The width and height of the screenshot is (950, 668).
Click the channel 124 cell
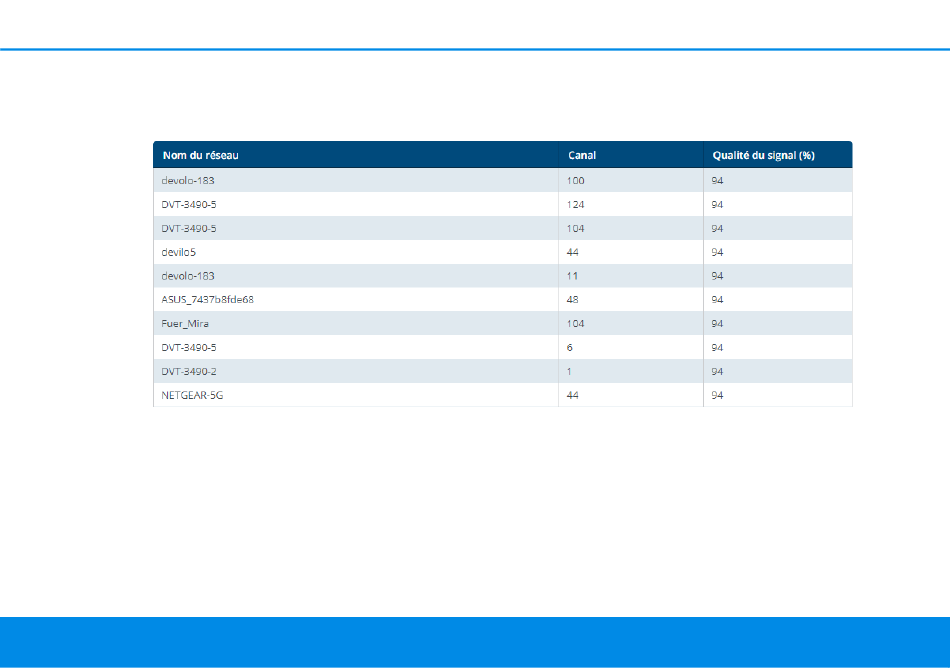576,204
